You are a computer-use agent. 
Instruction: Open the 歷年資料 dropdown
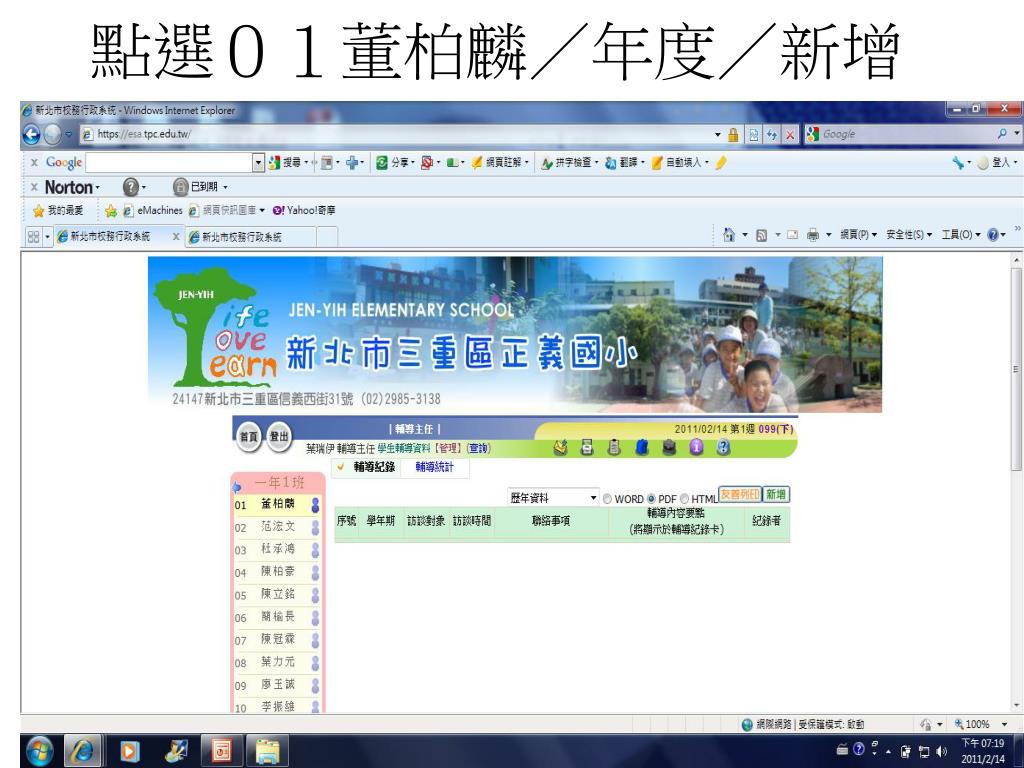pyautogui.click(x=552, y=498)
